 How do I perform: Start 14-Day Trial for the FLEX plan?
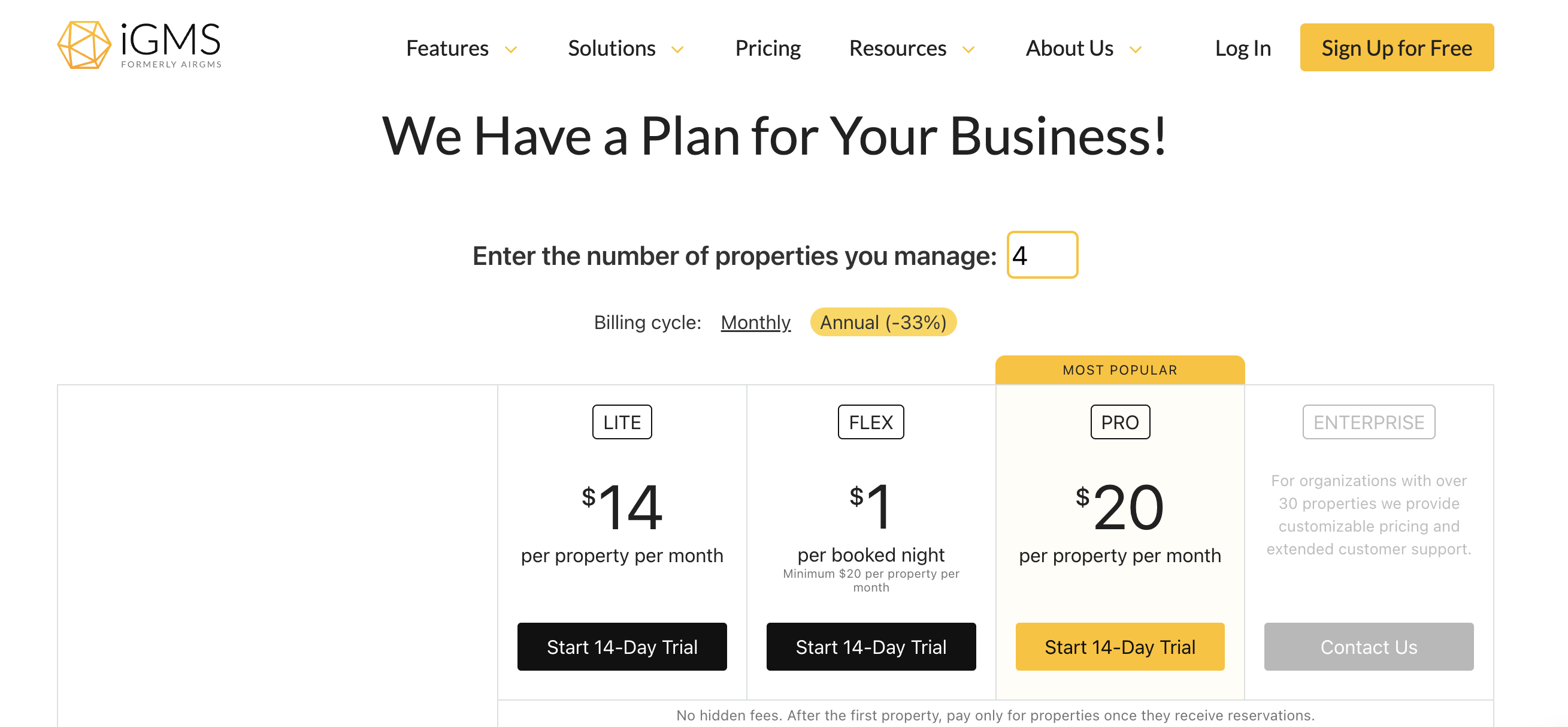click(x=871, y=647)
